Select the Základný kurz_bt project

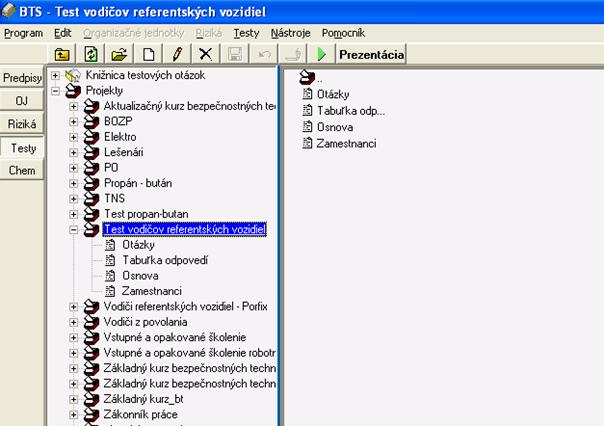coord(144,399)
